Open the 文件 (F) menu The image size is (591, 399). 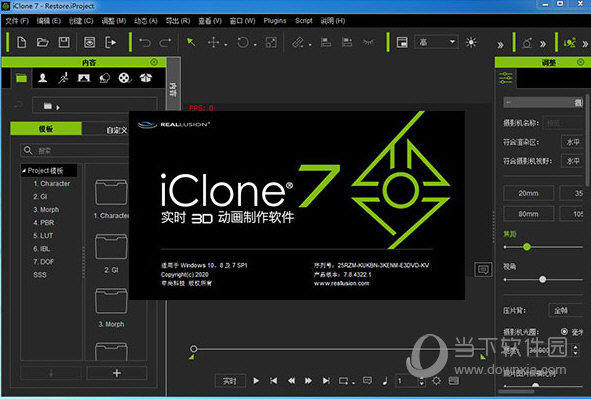pos(17,21)
